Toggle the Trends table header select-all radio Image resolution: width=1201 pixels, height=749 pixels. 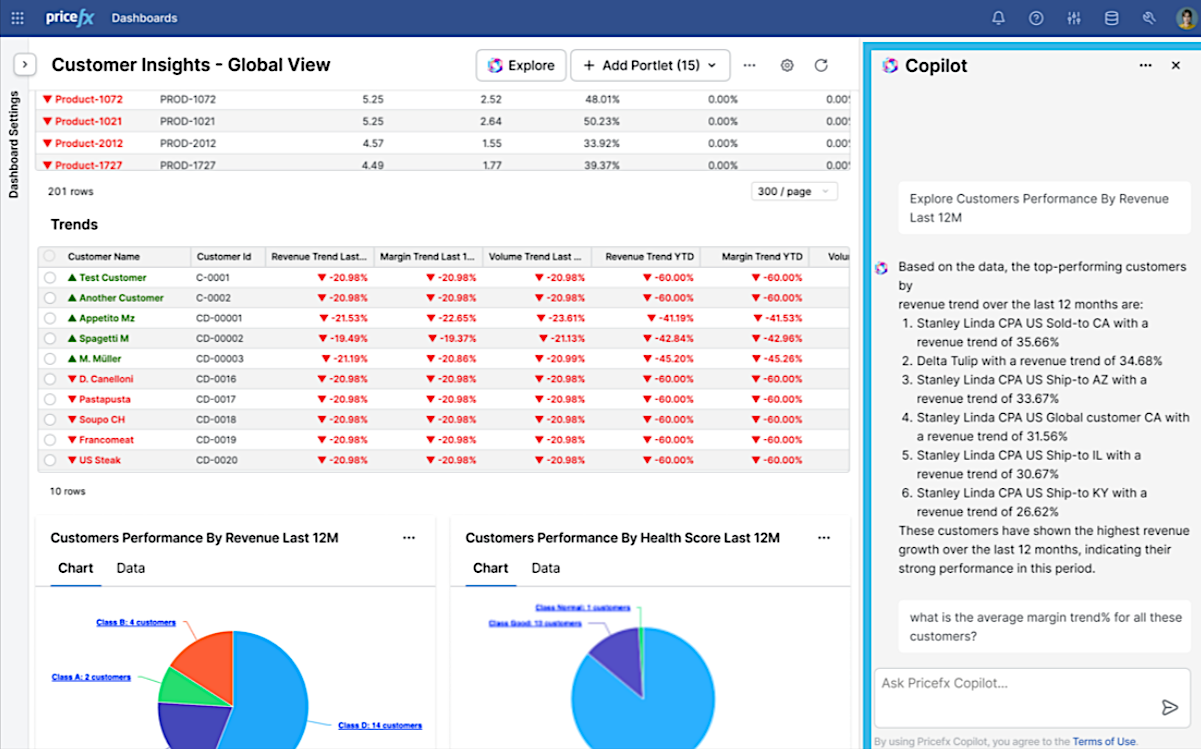[50, 257]
